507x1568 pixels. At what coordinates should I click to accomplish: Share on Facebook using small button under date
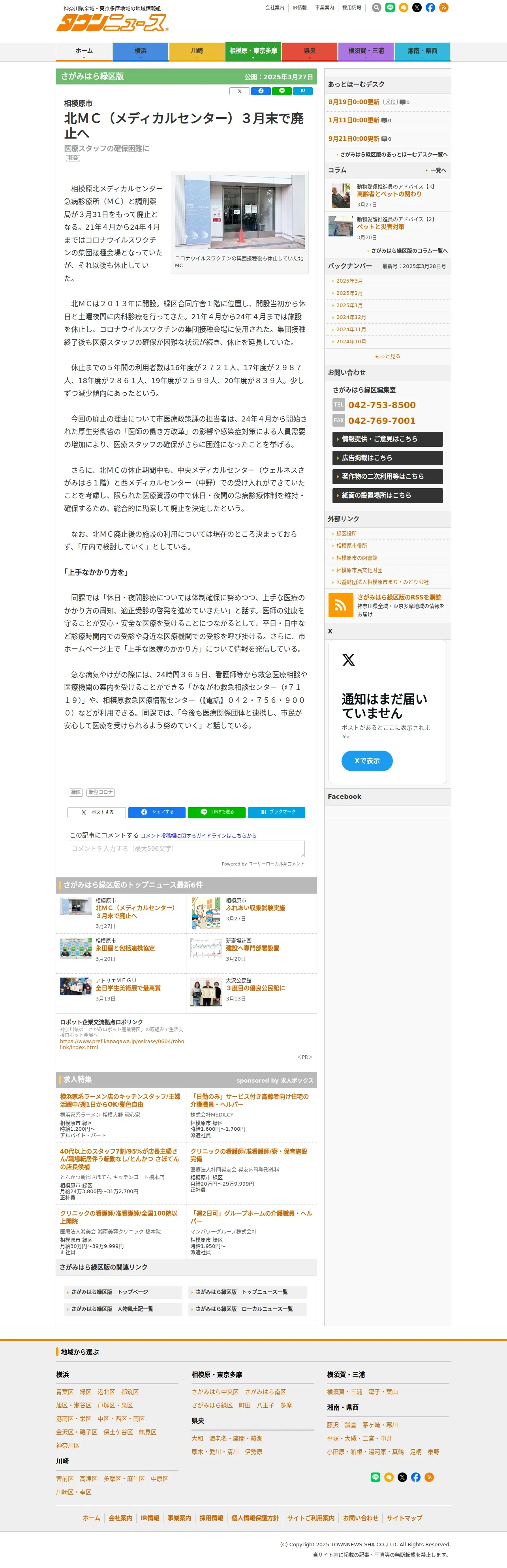[261, 91]
